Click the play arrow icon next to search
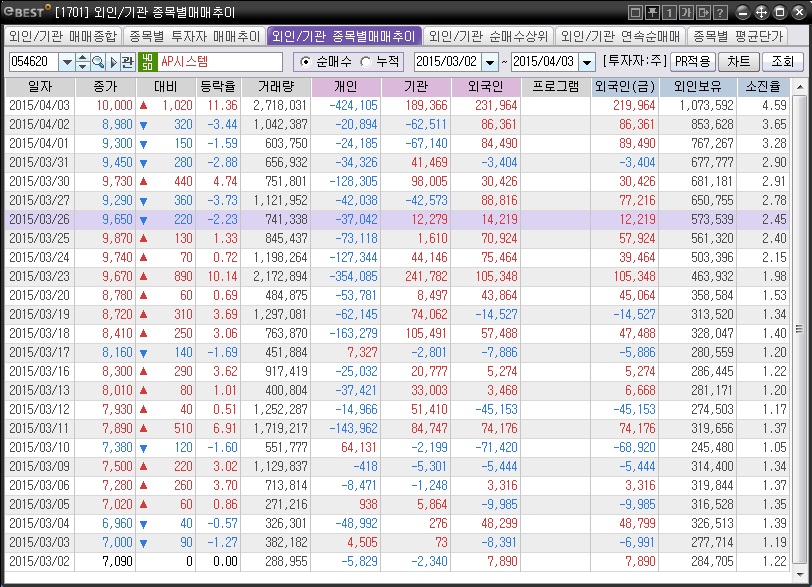The height and width of the screenshot is (587, 812). coord(113,62)
